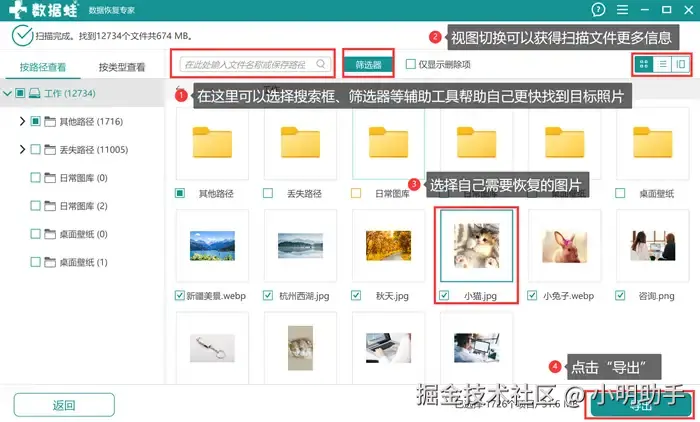
Task: Select the 杭州西湖.jpg thumbnail
Action: (x=300, y=246)
